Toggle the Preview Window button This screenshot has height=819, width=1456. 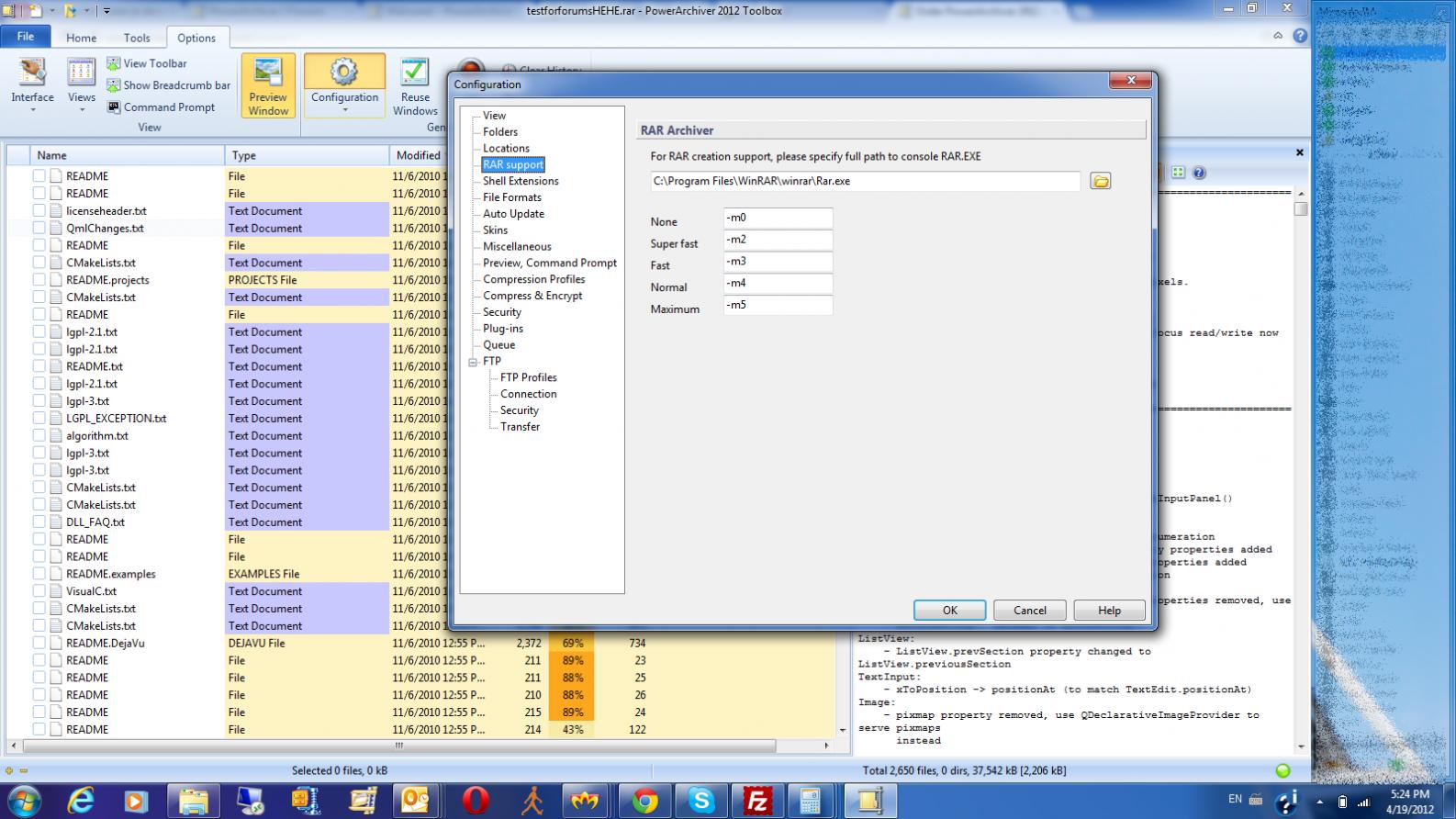[268, 85]
